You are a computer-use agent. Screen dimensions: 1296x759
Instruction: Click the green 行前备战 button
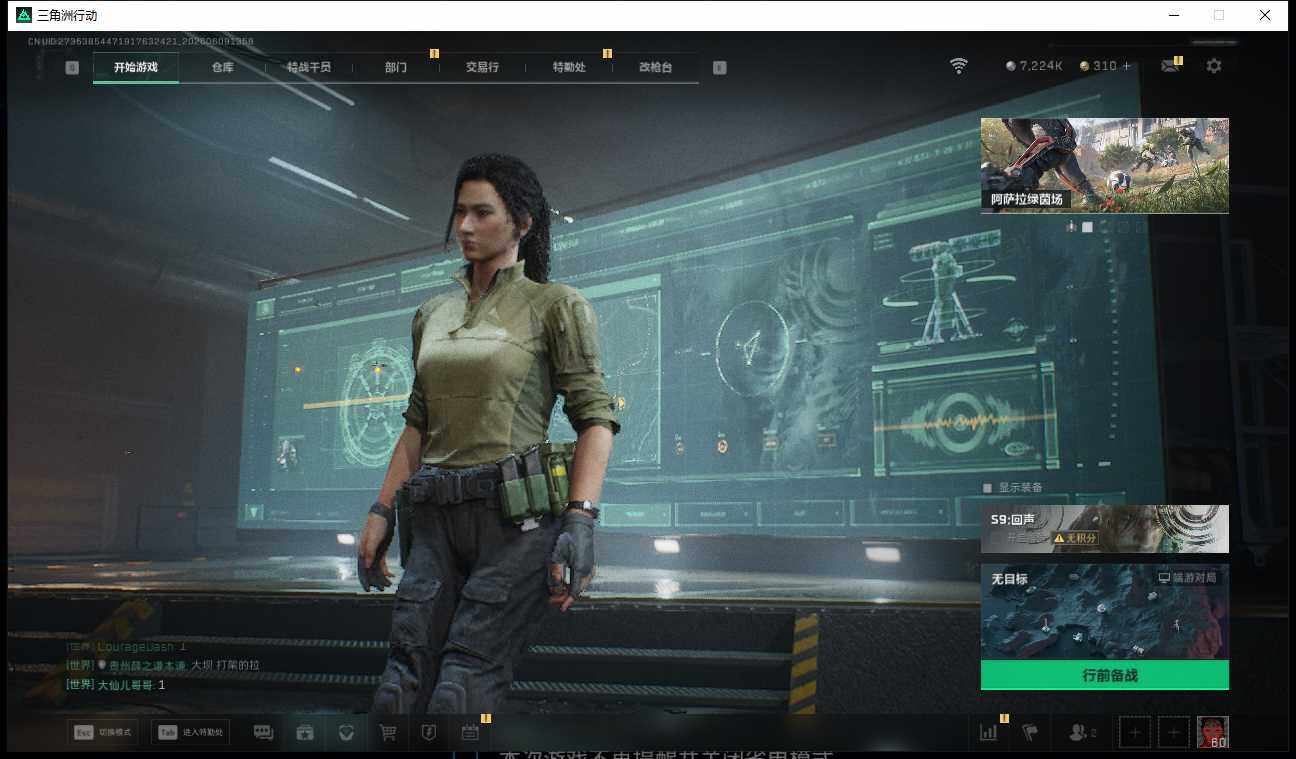point(1105,675)
